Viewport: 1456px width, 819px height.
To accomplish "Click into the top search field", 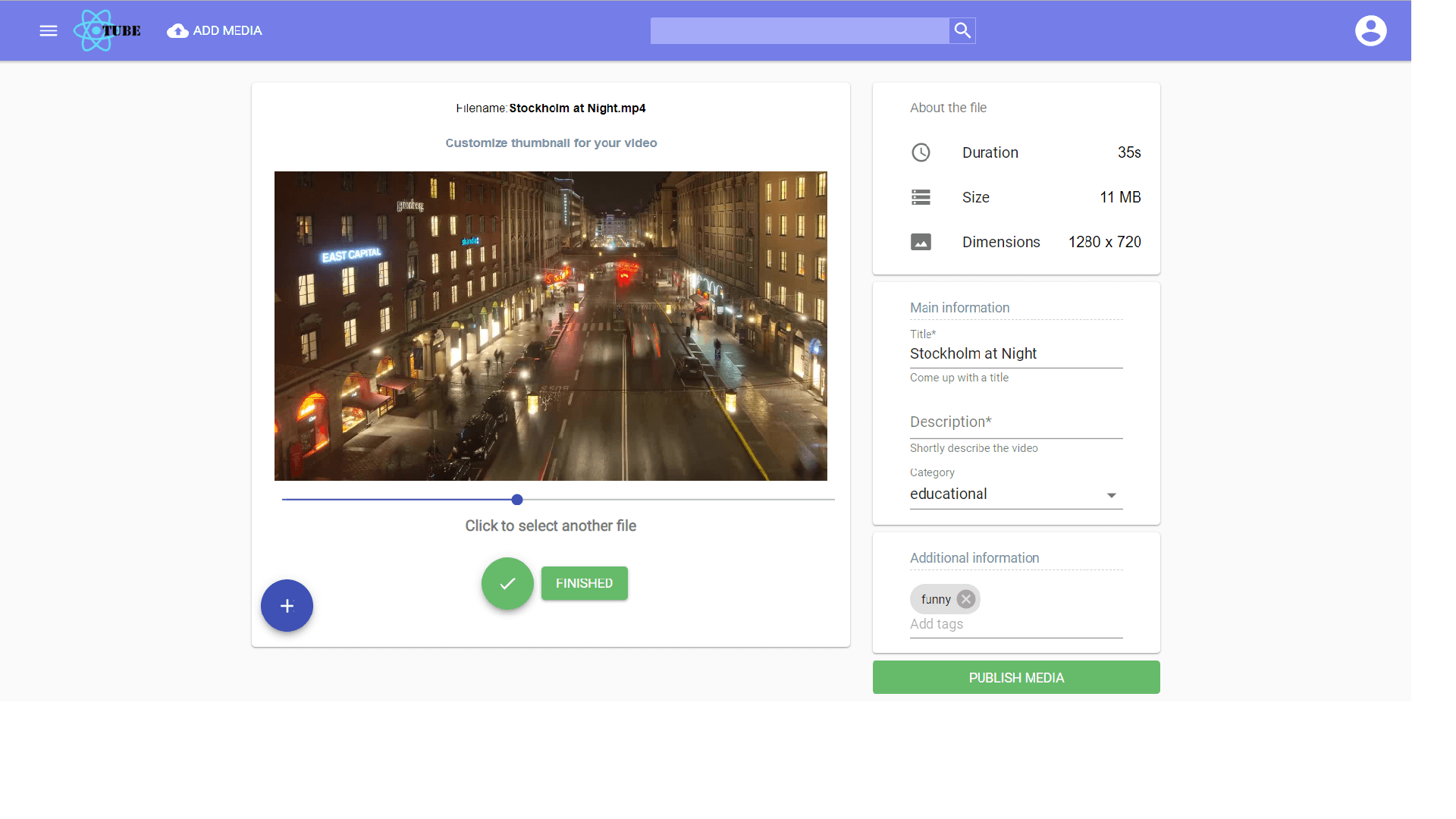I will point(799,31).
